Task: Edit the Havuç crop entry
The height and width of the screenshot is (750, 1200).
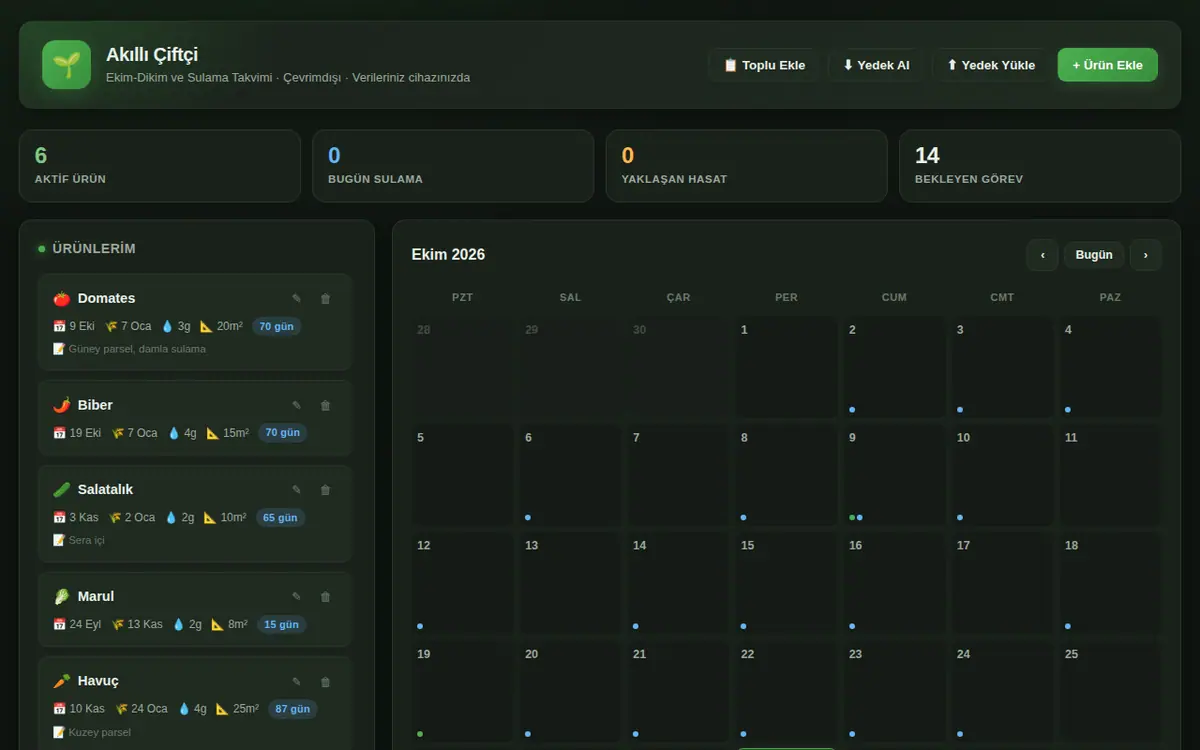Action: (296, 681)
